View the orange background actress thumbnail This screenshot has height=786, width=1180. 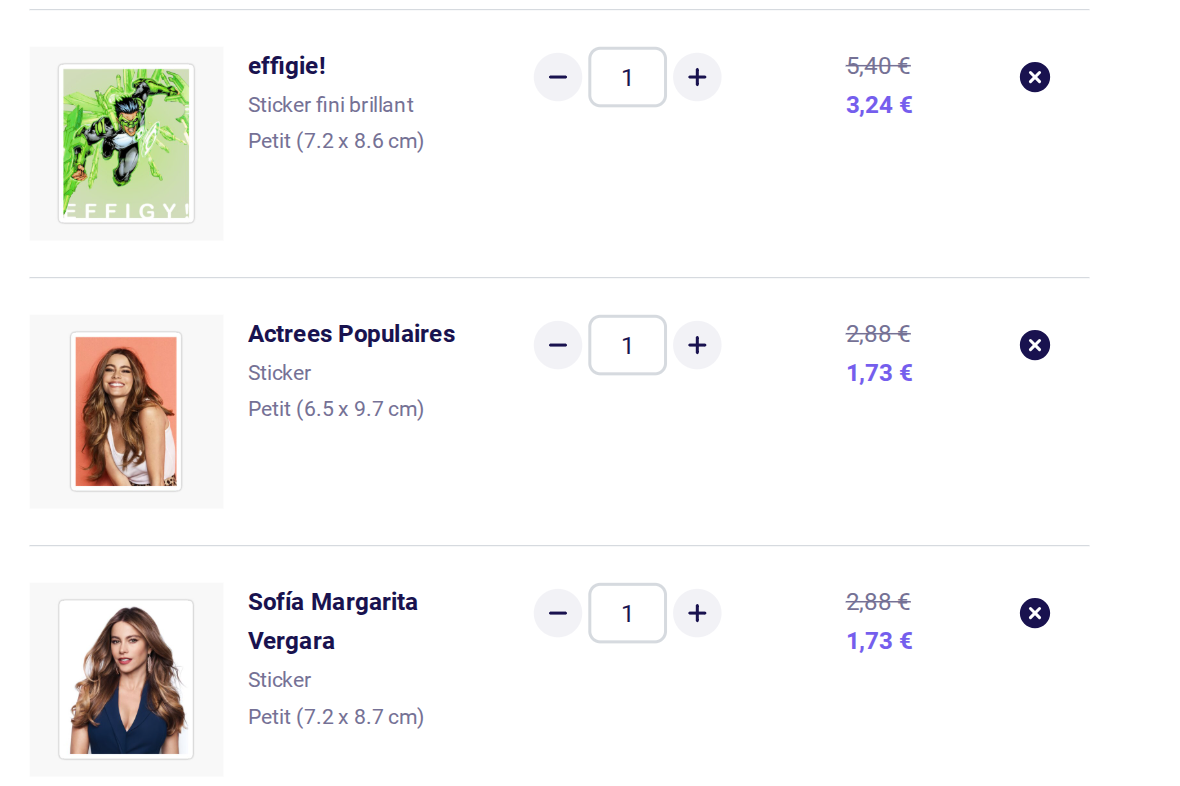pos(126,412)
